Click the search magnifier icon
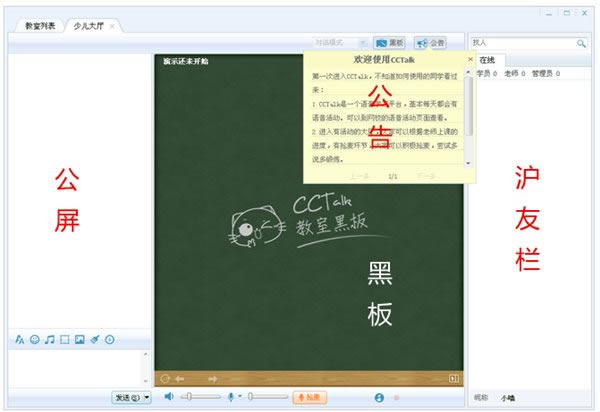Screen dimensions: 600x412 [581, 43]
